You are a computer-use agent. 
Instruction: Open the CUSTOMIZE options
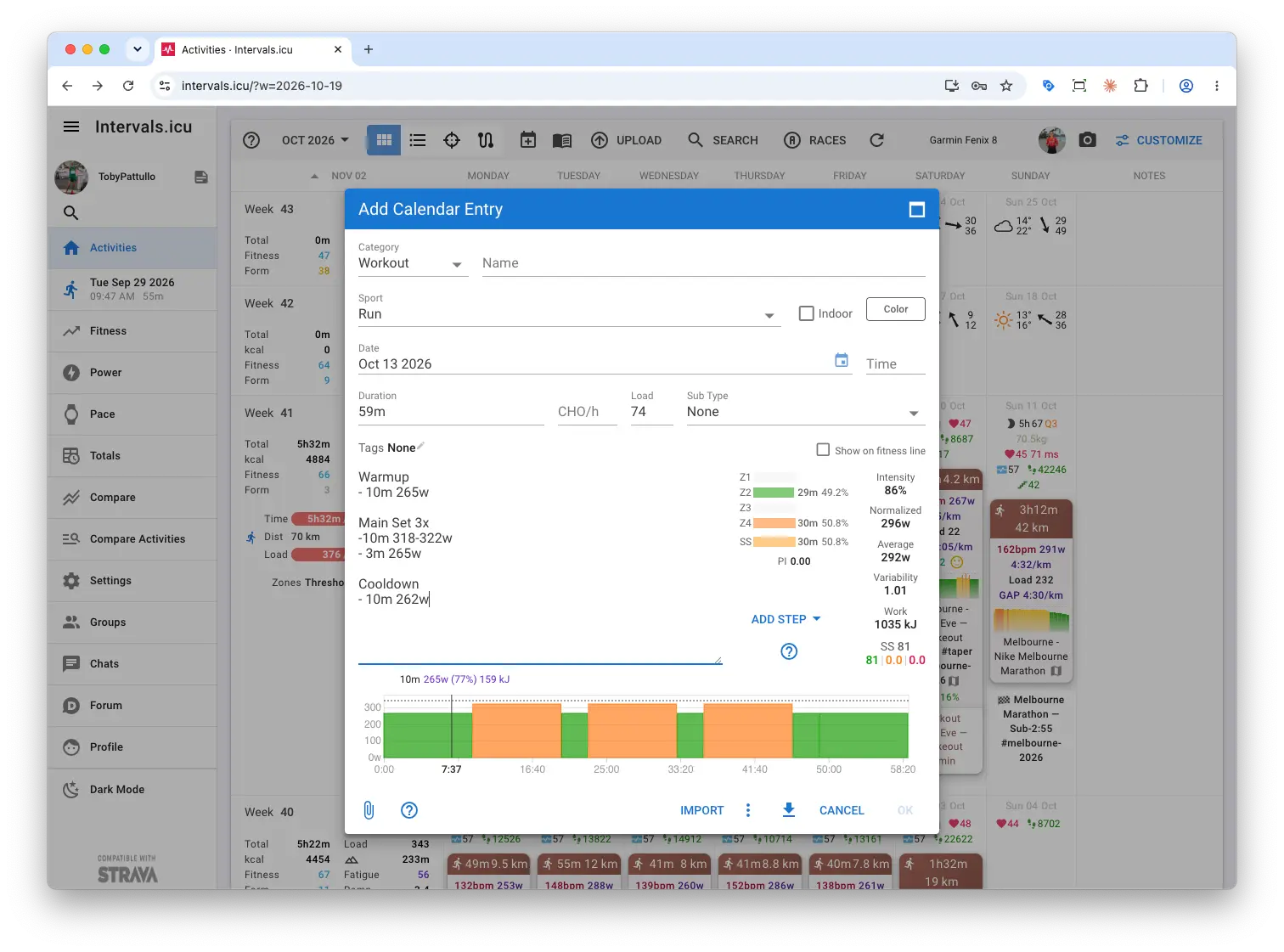(x=1159, y=140)
